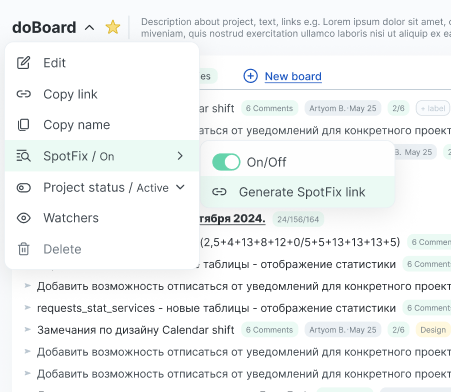Toggle the SpotFix On/Off switch
Screen dimensions: 451x392
click(x=226, y=162)
